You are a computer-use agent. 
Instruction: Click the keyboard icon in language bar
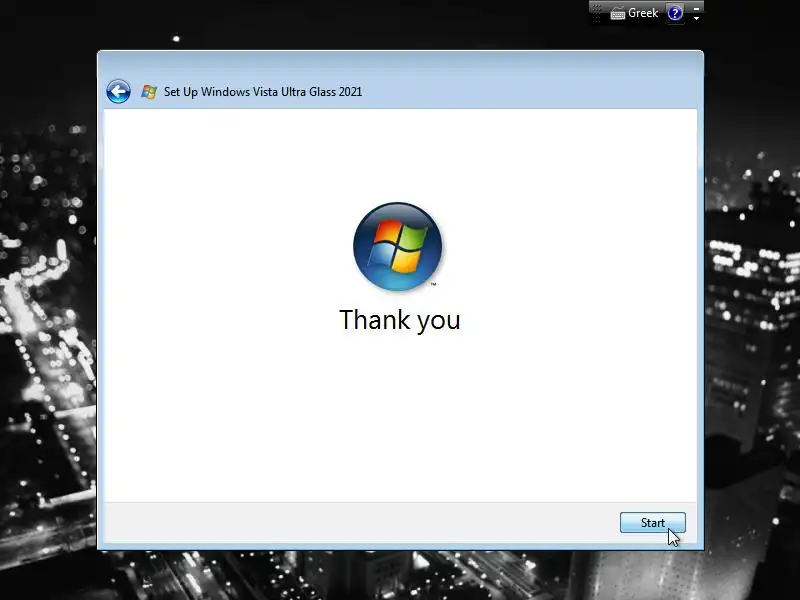click(x=618, y=14)
